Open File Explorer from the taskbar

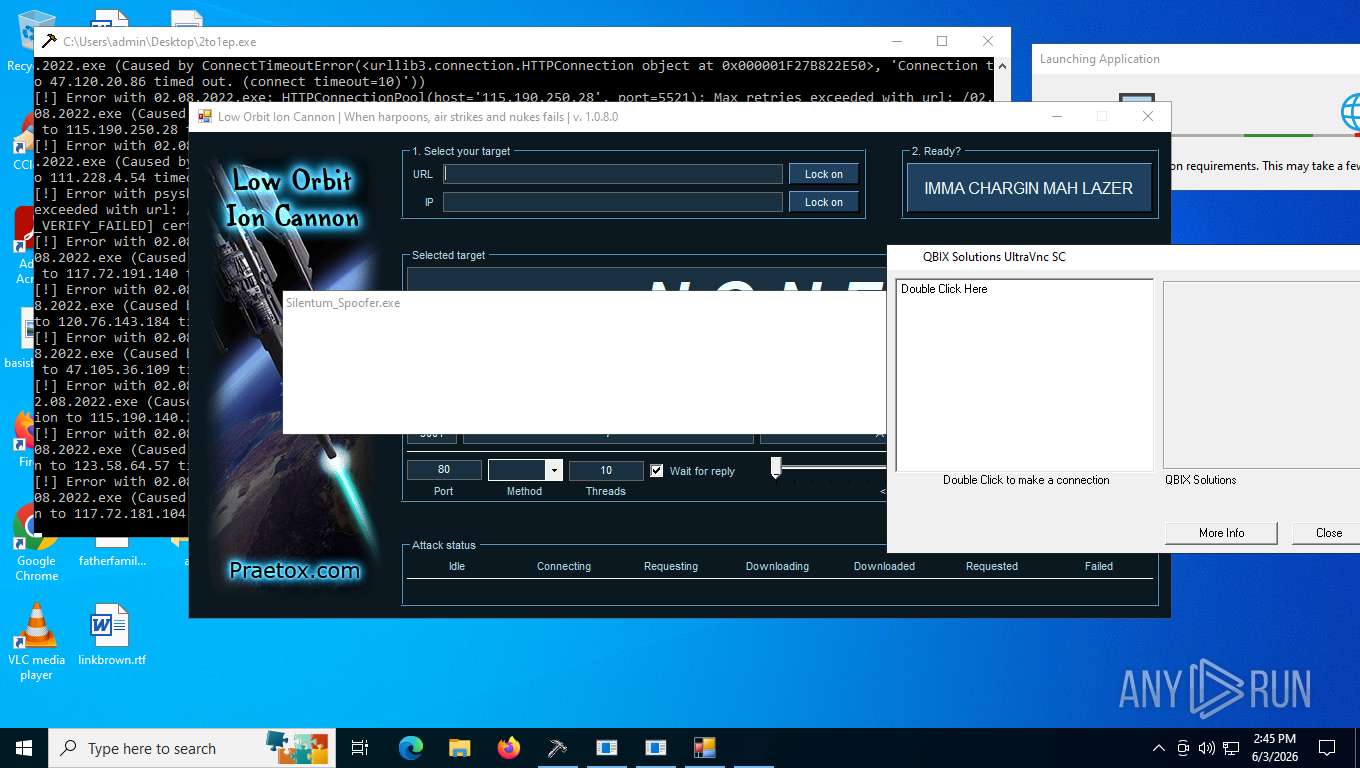pos(459,748)
